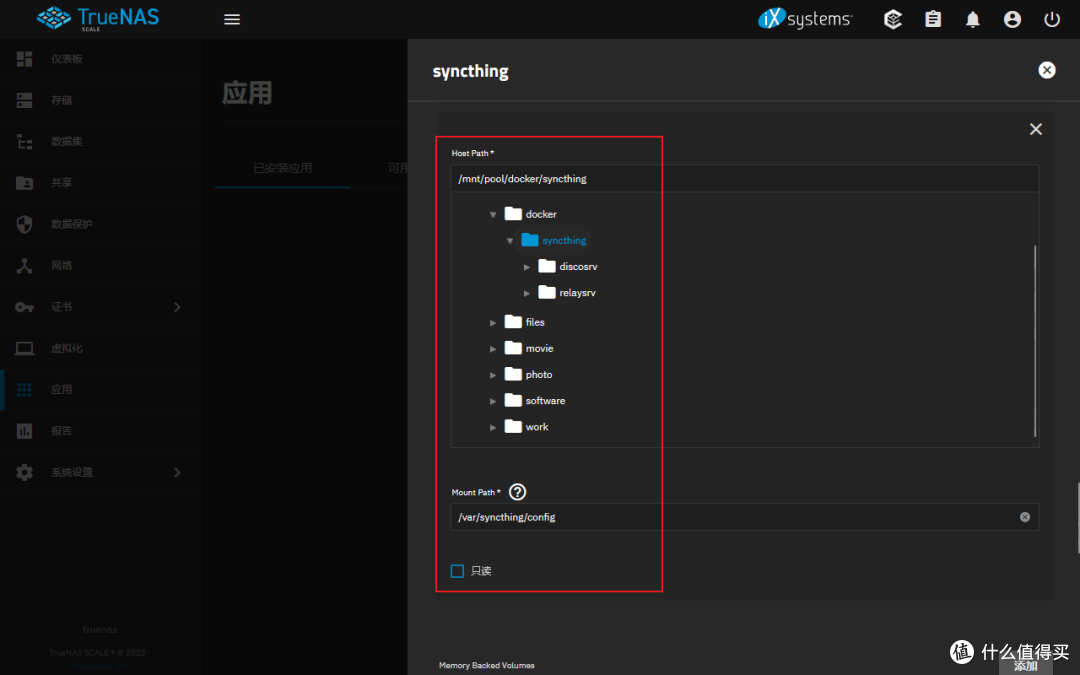Open the 仪表板 dashboard sidebar item
The height and width of the screenshot is (675, 1080).
(x=100, y=59)
